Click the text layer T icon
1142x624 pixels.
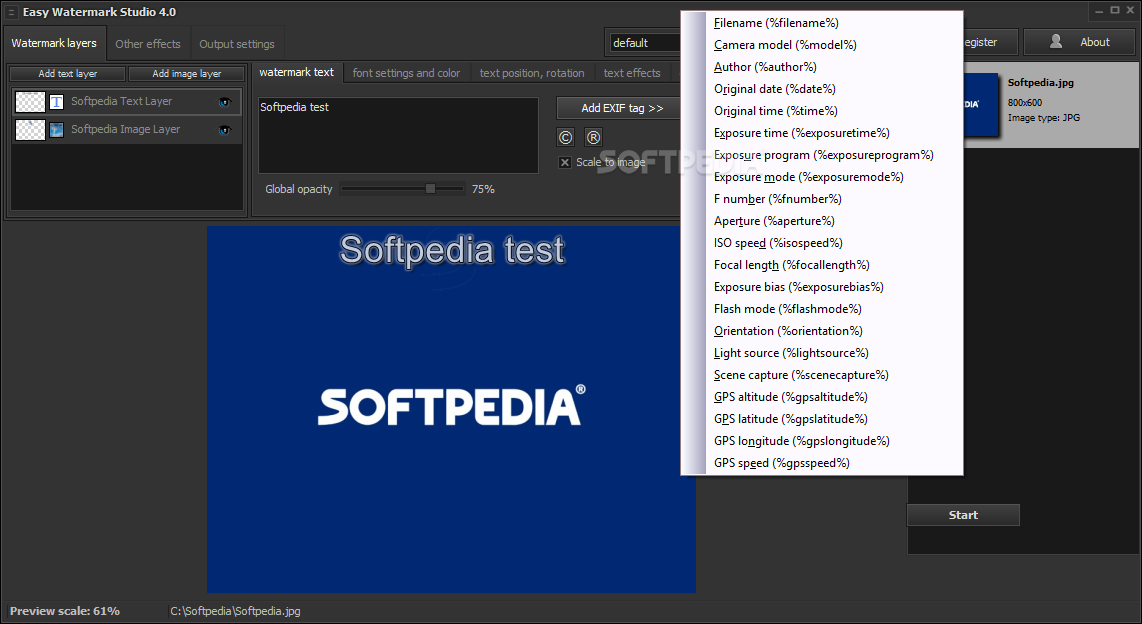(56, 102)
